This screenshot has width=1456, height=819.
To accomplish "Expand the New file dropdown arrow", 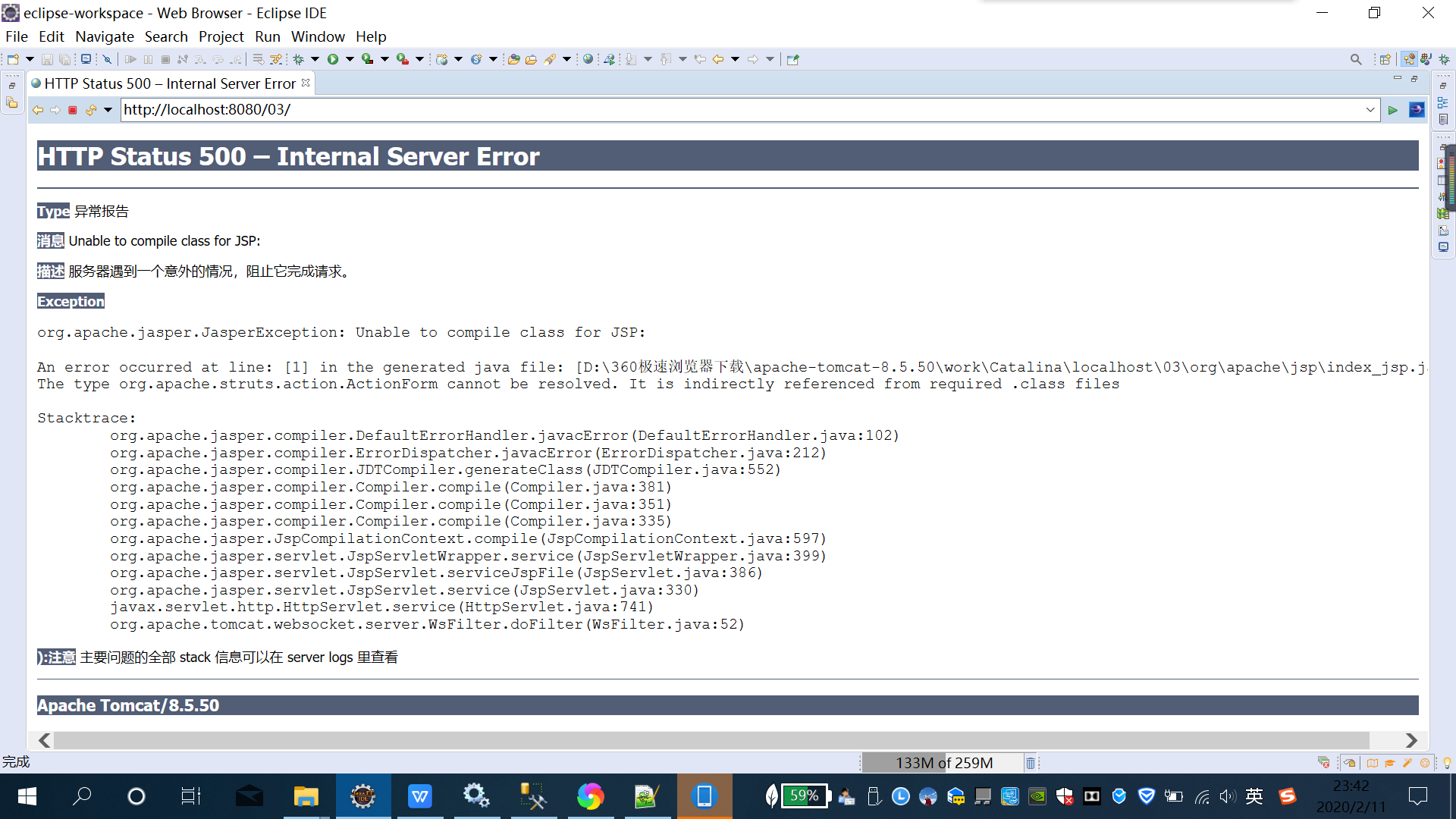I will [x=30, y=59].
